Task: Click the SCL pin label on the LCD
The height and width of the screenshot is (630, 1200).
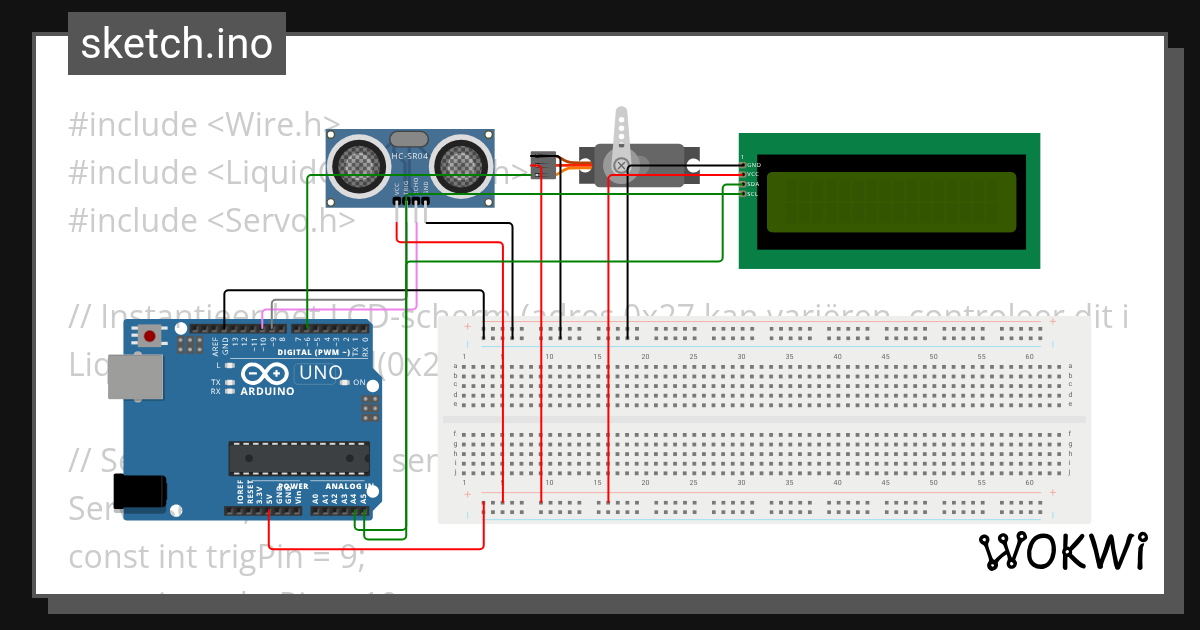Action: click(x=753, y=194)
